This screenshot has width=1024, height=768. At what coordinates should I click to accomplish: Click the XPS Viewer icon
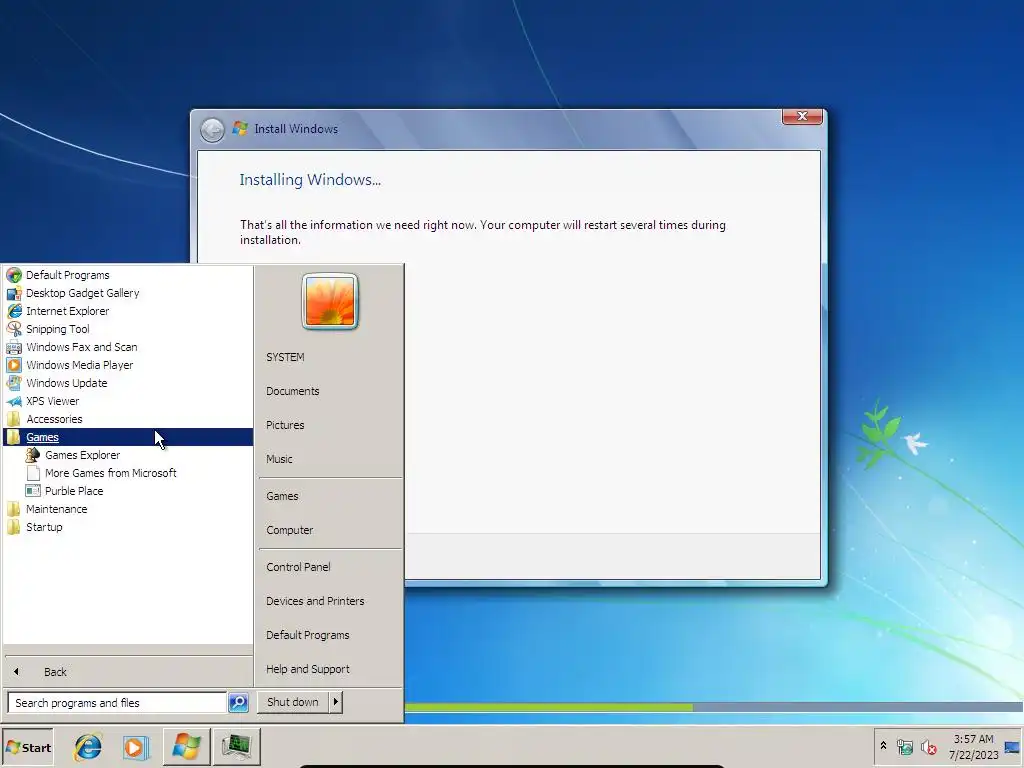tap(14, 401)
